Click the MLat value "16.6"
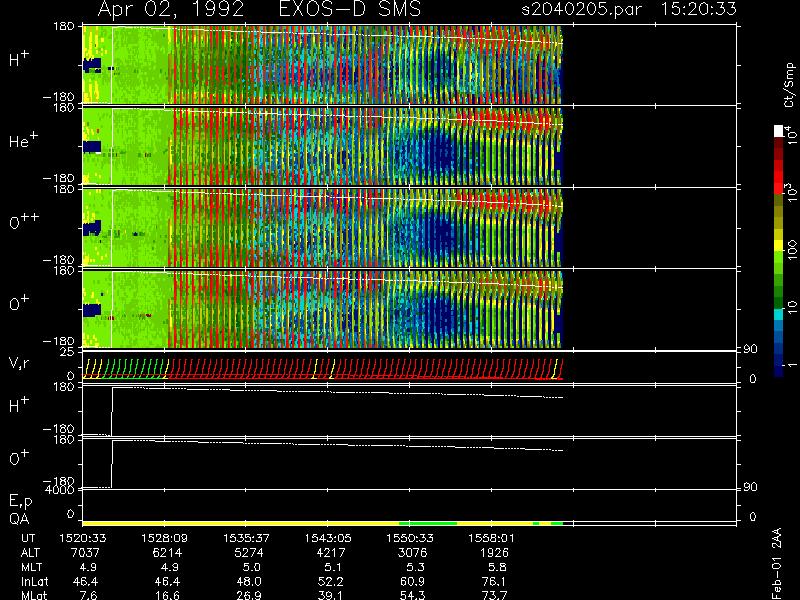Viewport: 800px width, 600px height. (x=167, y=595)
